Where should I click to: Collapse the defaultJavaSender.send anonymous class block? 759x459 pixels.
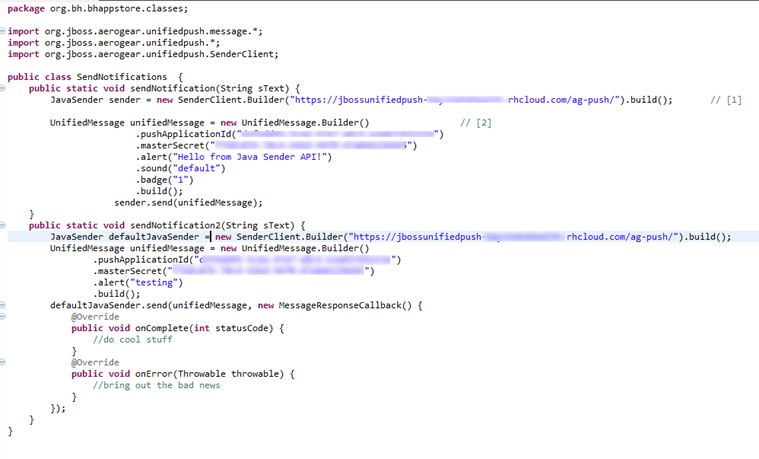pyautogui.click(x=3, y=305)
